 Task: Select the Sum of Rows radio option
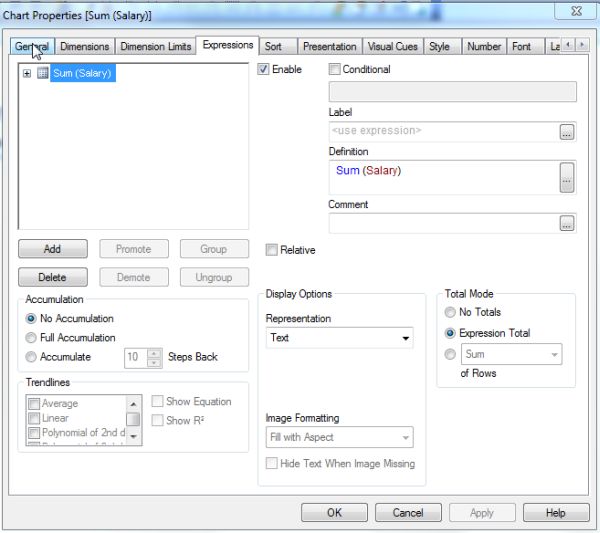coord(450,354)
